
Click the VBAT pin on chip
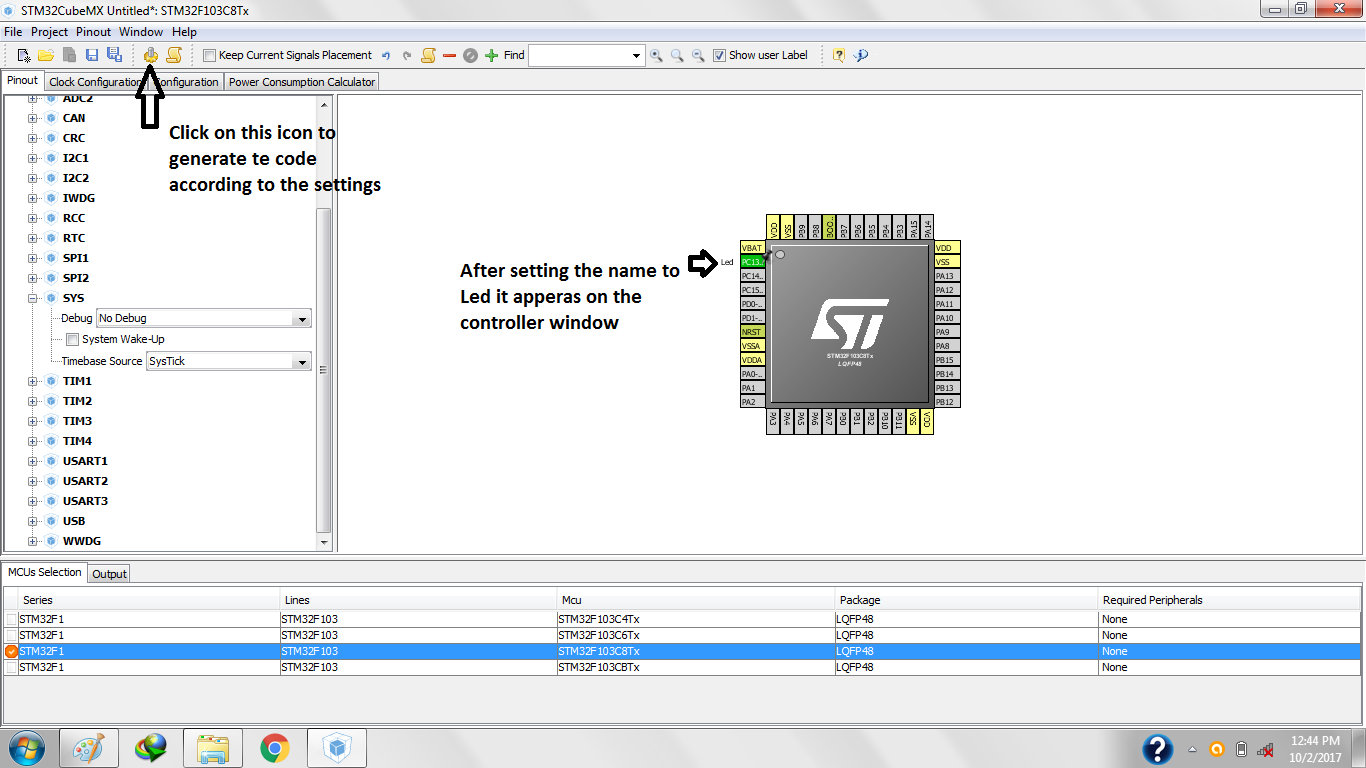coord(753,248)
